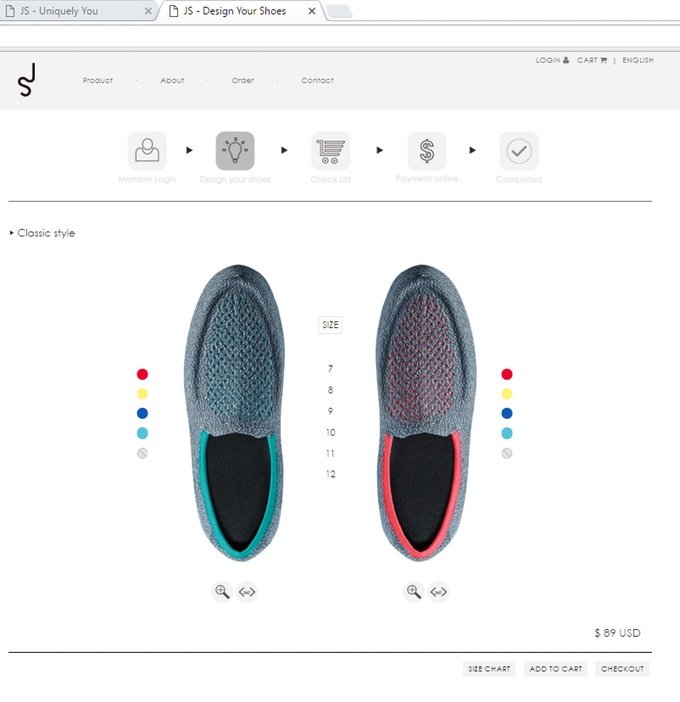Viewport: 680px width, 702px height.
Task: Select the Design your shoes lightbulb icon
Action: (235, 151)
